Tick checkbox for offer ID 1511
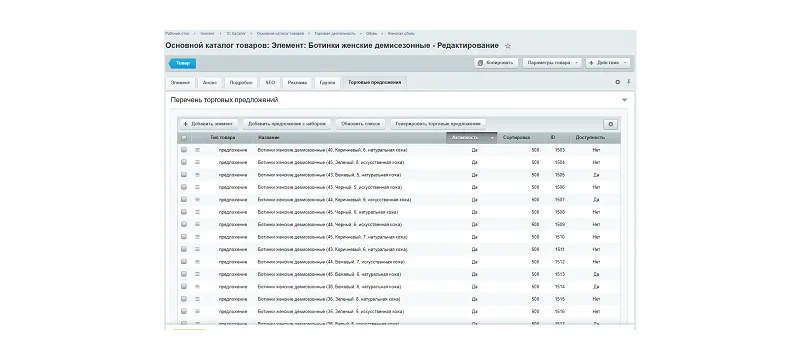The width and height of the screenshot is (800, 360). click(184, 249)
